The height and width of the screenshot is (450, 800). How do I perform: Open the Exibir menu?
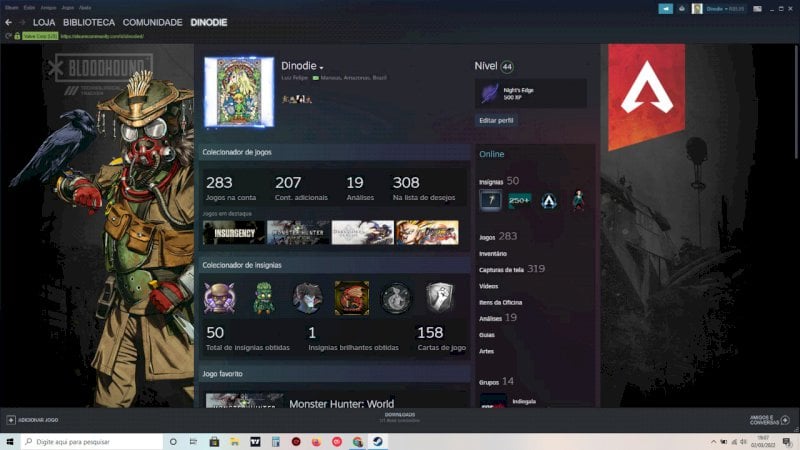[30, 8]
